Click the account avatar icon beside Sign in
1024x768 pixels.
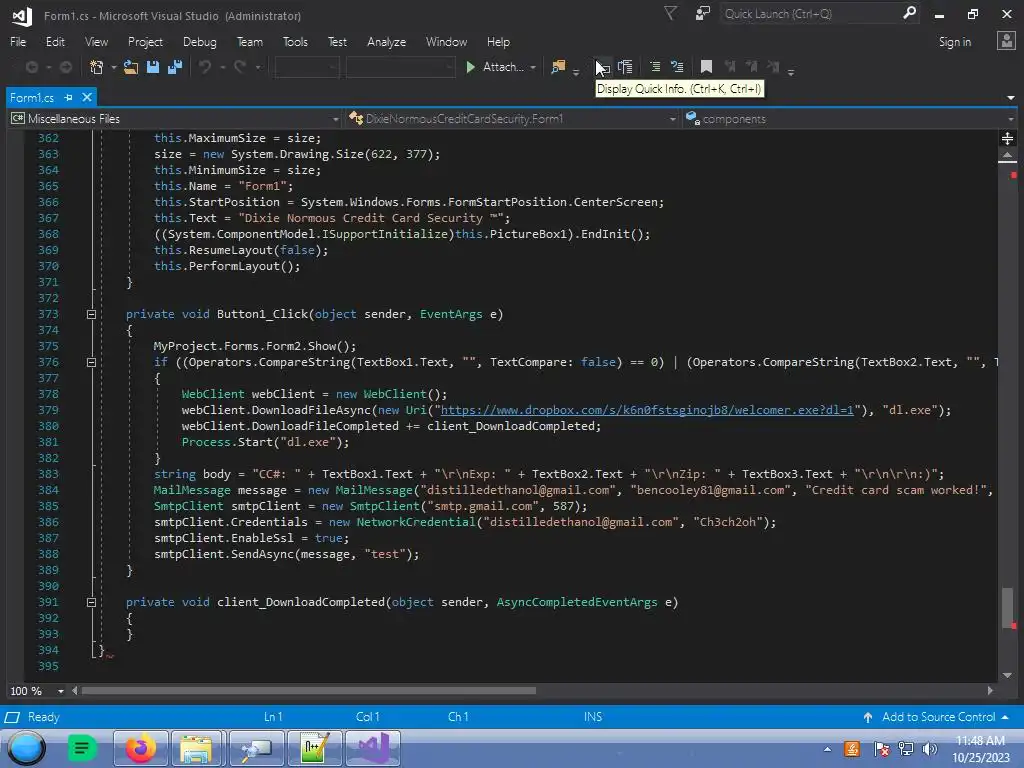click(x=1006, y=41)
